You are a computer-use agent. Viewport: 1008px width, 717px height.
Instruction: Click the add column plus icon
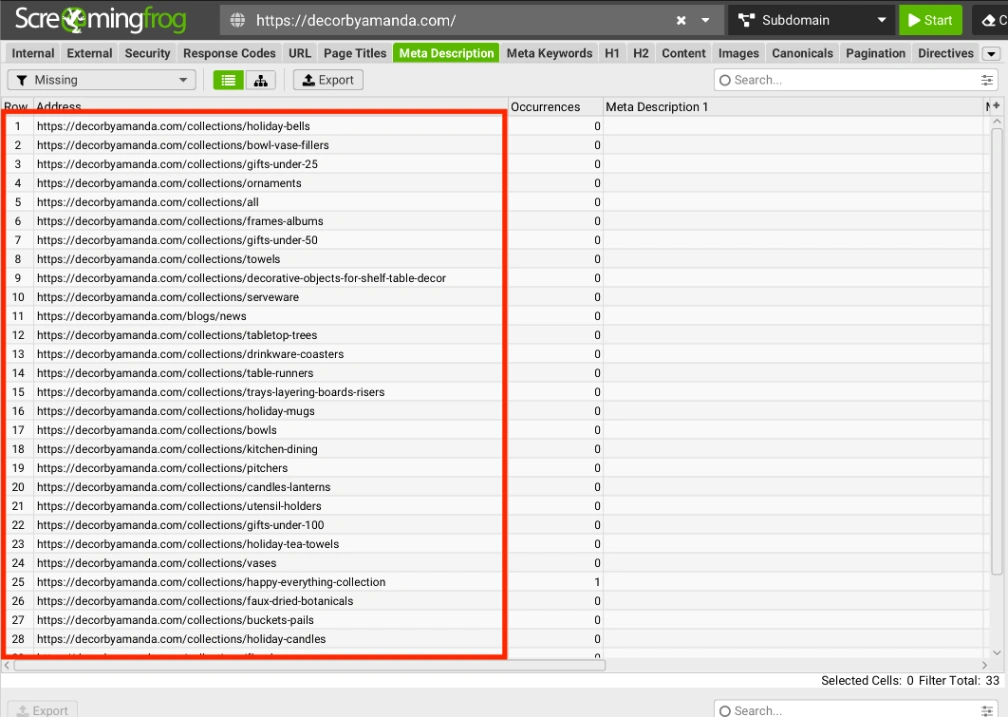(x=995, y=106)
